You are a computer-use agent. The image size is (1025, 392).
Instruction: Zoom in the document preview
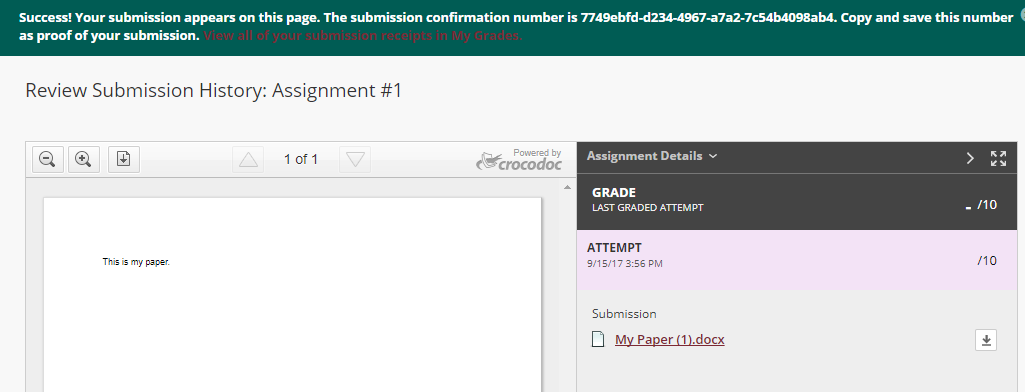coord(84,159)
